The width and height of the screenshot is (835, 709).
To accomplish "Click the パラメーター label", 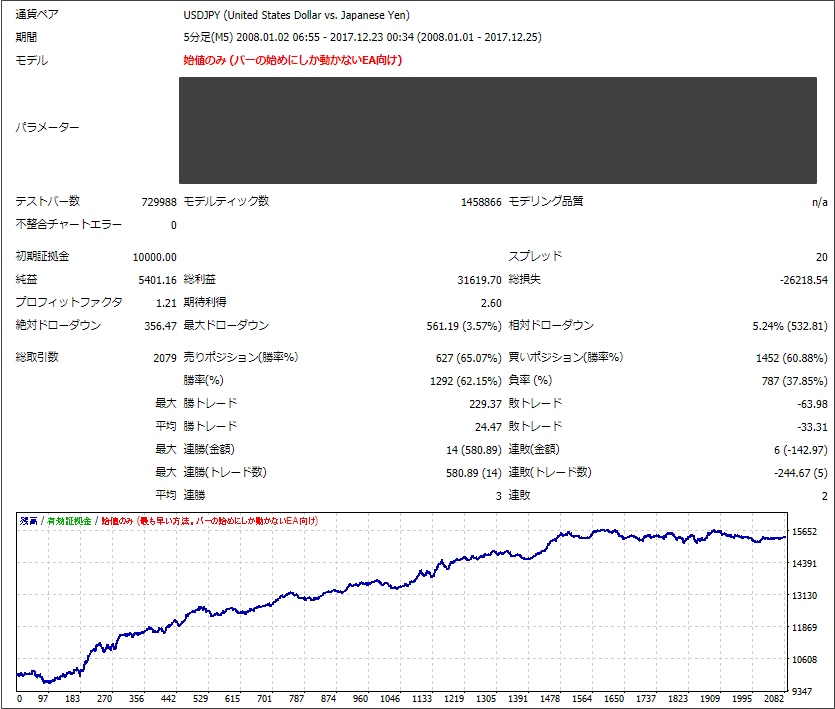I will pyautogui.click(x=47, y=127).
